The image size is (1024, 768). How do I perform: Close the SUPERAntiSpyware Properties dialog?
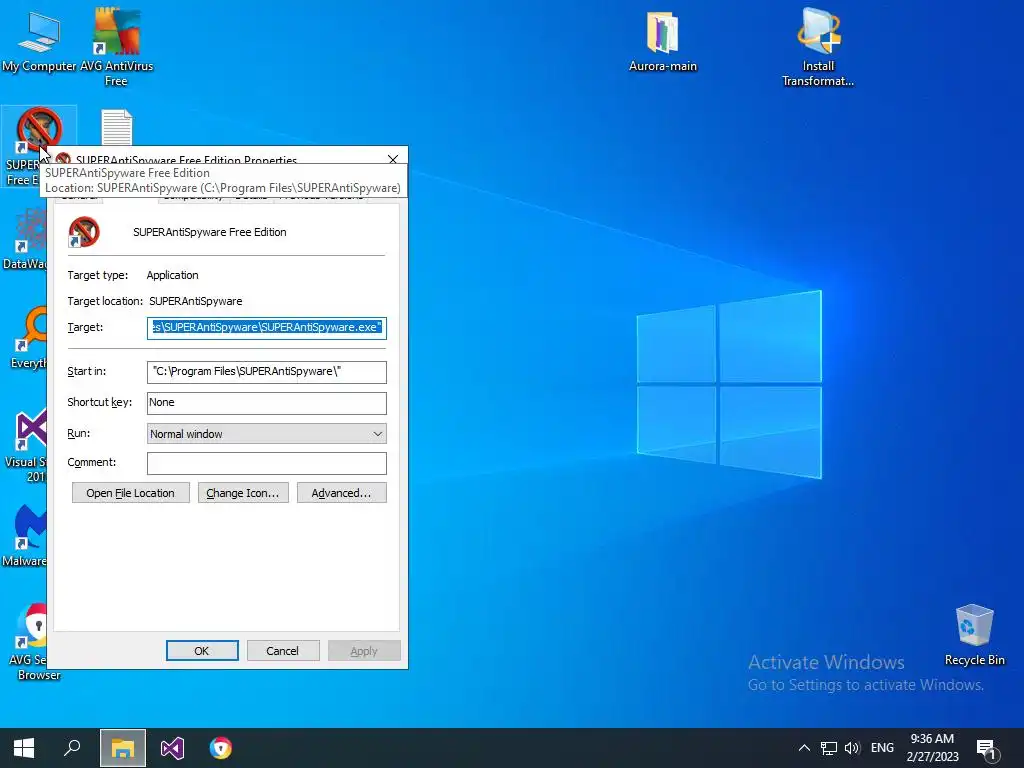392,159
